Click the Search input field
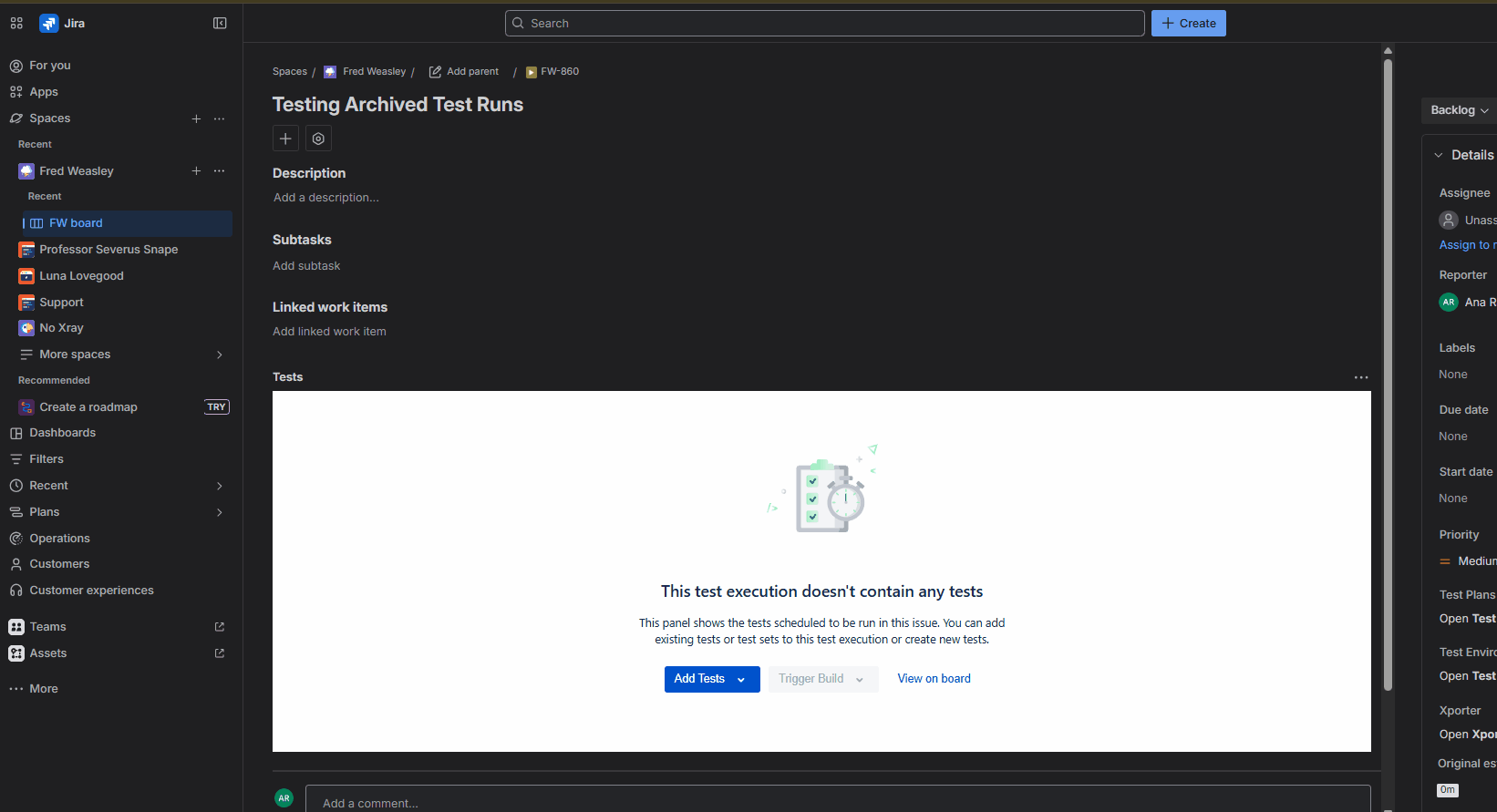Screen dimensions: 1497x812 coord(824,24)
